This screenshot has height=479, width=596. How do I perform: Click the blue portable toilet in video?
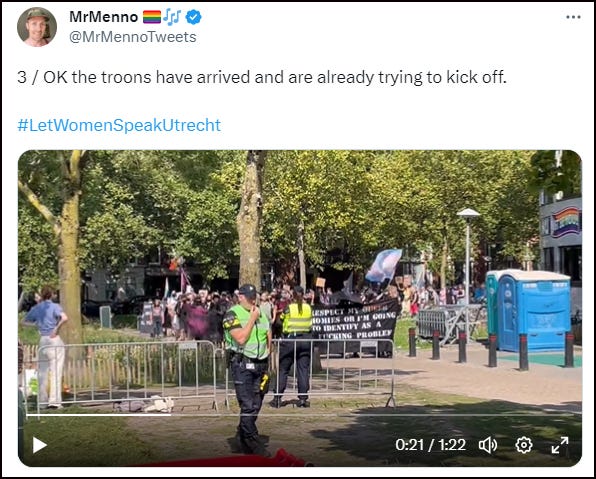pos(533,311)
